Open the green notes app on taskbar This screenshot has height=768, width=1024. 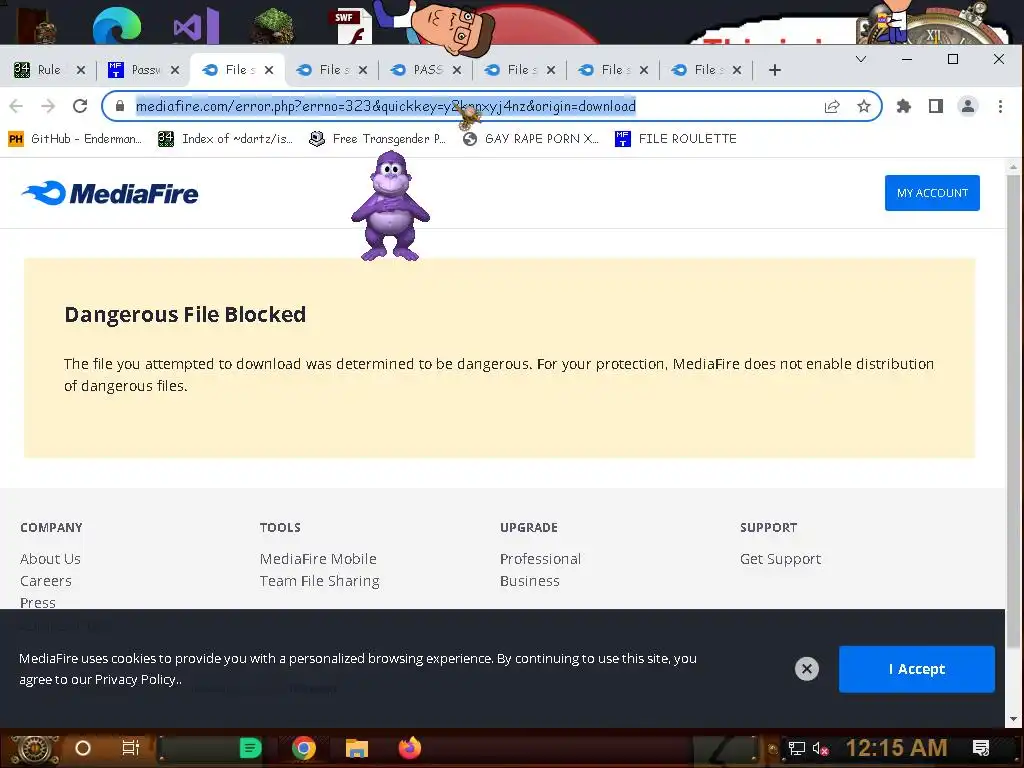(x=250, y=748)
